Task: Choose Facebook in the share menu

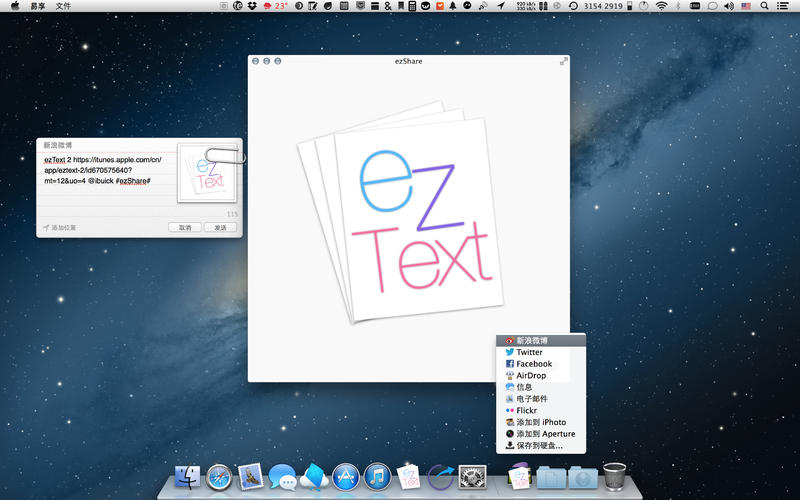Action: point(541,364)
